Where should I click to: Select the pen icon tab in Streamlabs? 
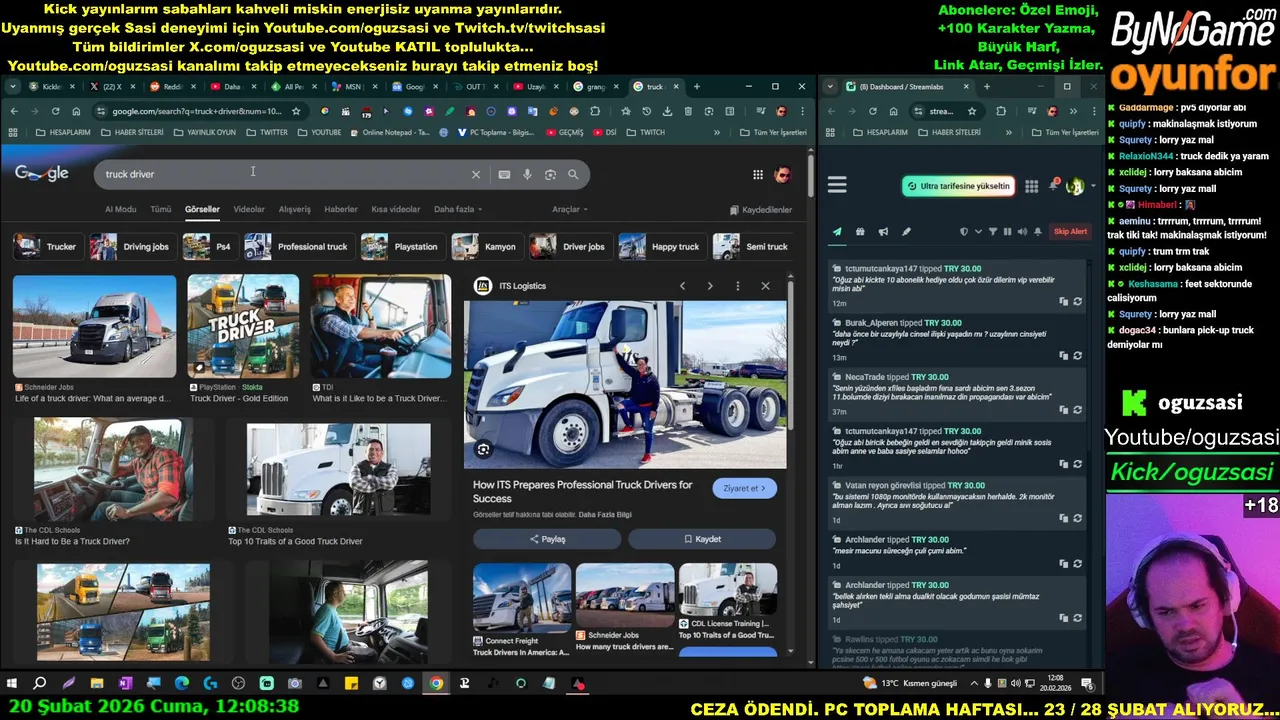(906, 232)
